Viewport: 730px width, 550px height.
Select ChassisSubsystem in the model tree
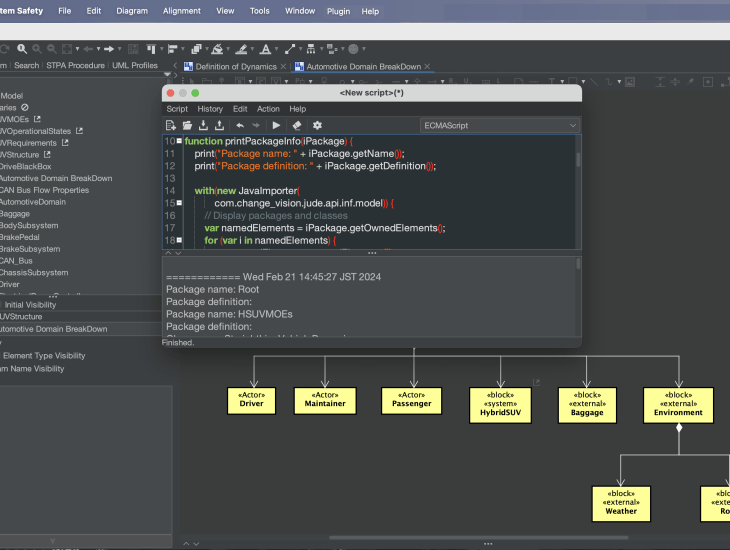coord(34,272)
